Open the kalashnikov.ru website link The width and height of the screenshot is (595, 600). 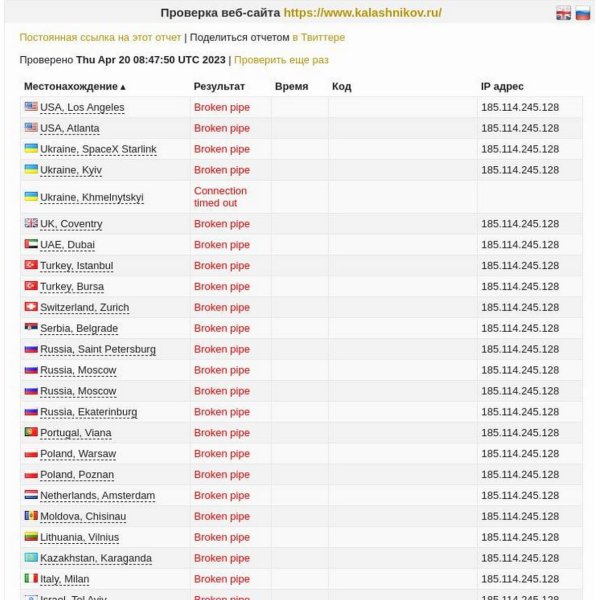pos(362,13)
